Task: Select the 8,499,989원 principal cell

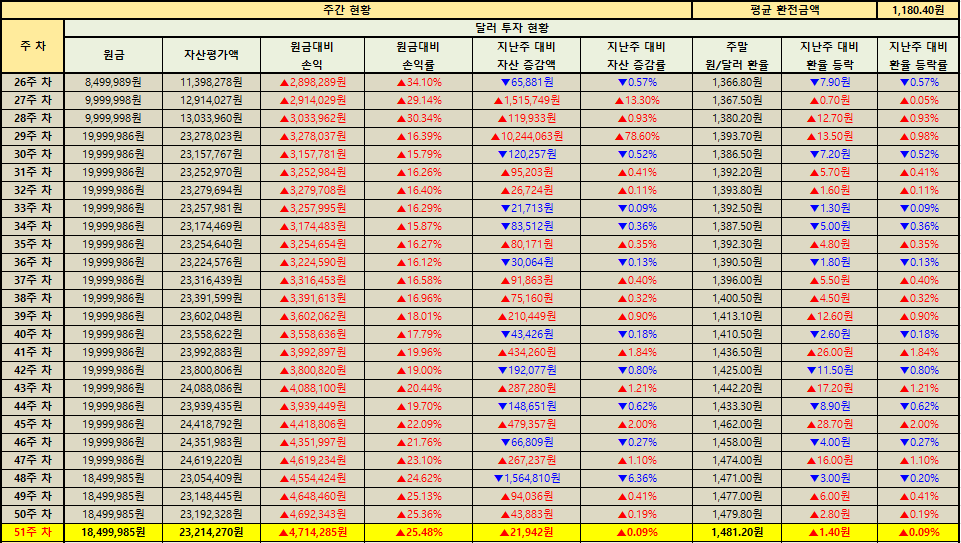Action: click(113, 82)
